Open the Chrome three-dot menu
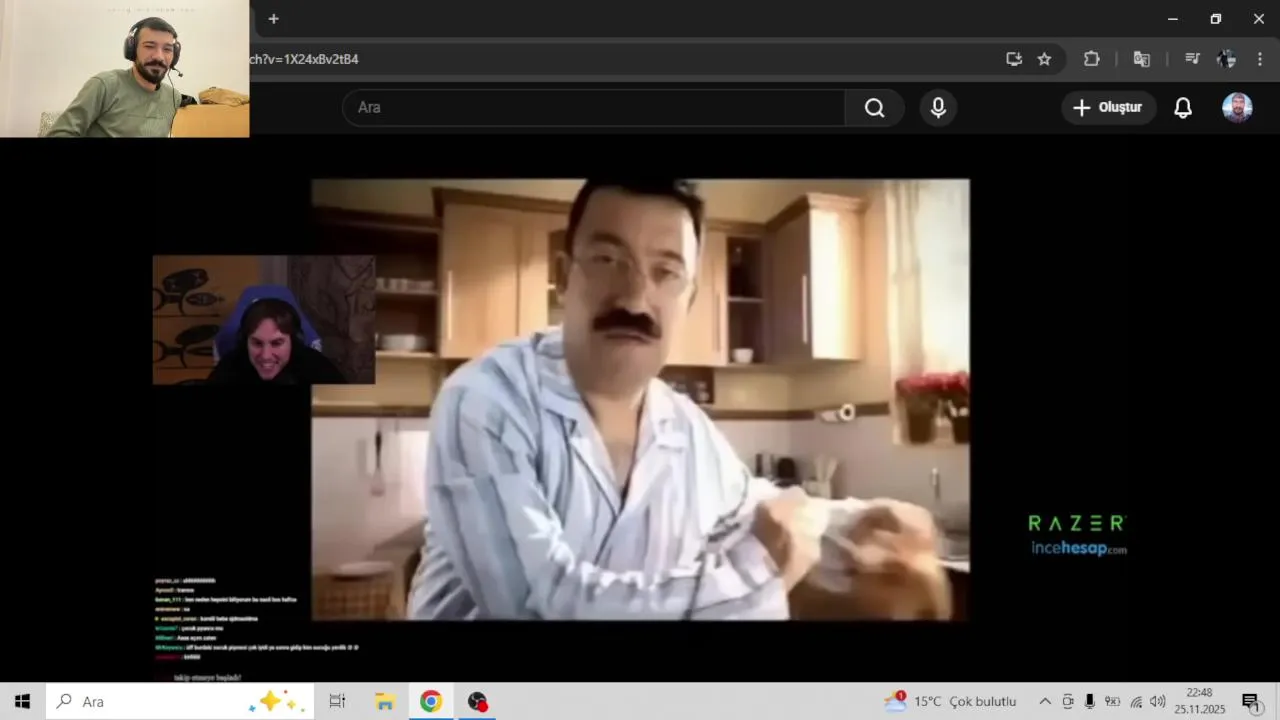The image size is (1280, 720). point(1259,59)
